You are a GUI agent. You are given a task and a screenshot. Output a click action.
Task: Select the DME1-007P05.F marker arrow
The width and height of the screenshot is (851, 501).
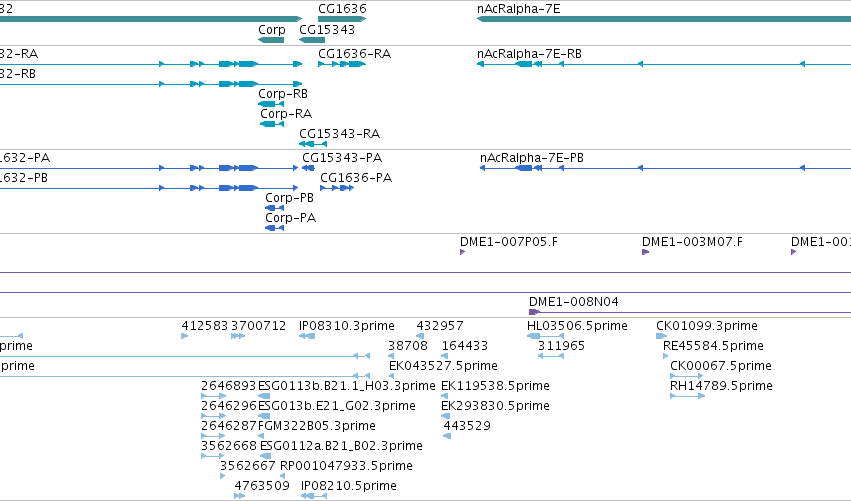click(462, 252)
